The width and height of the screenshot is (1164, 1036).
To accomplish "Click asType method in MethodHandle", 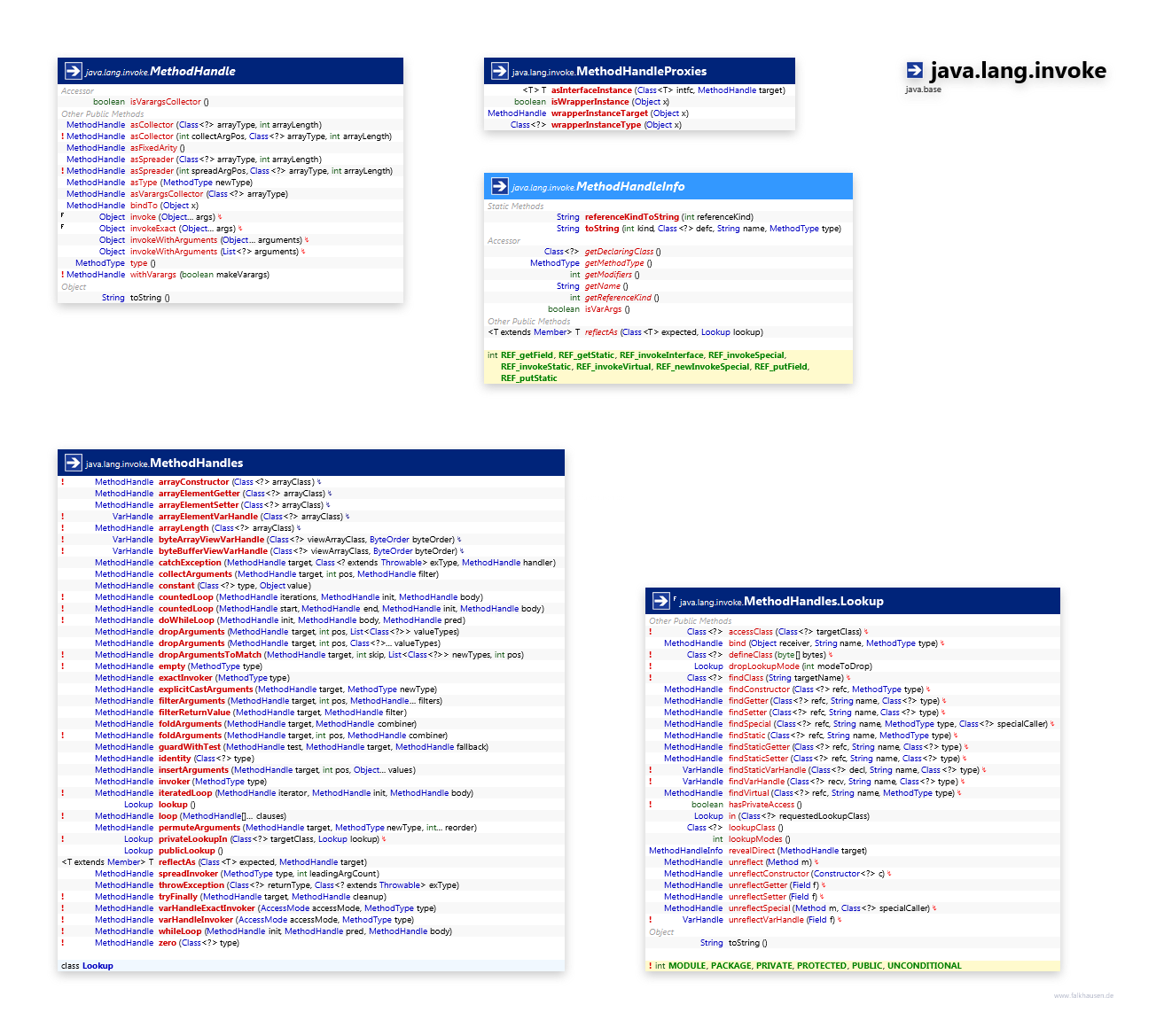I will click(144, 183).
